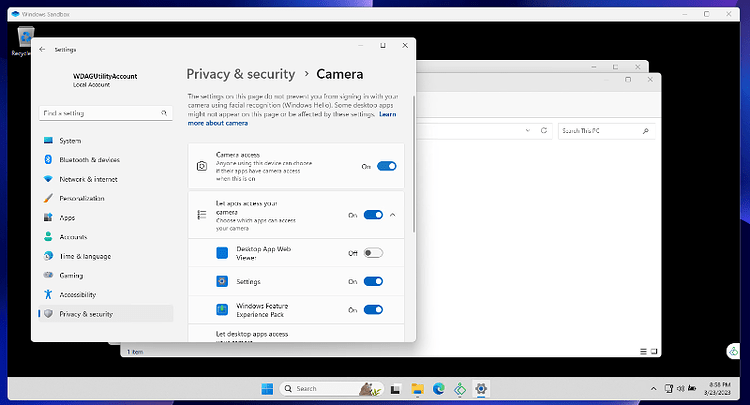The image size is (750, 405).
Task: Open File Explorer from the taskbar
Action: tap(418, 389)
